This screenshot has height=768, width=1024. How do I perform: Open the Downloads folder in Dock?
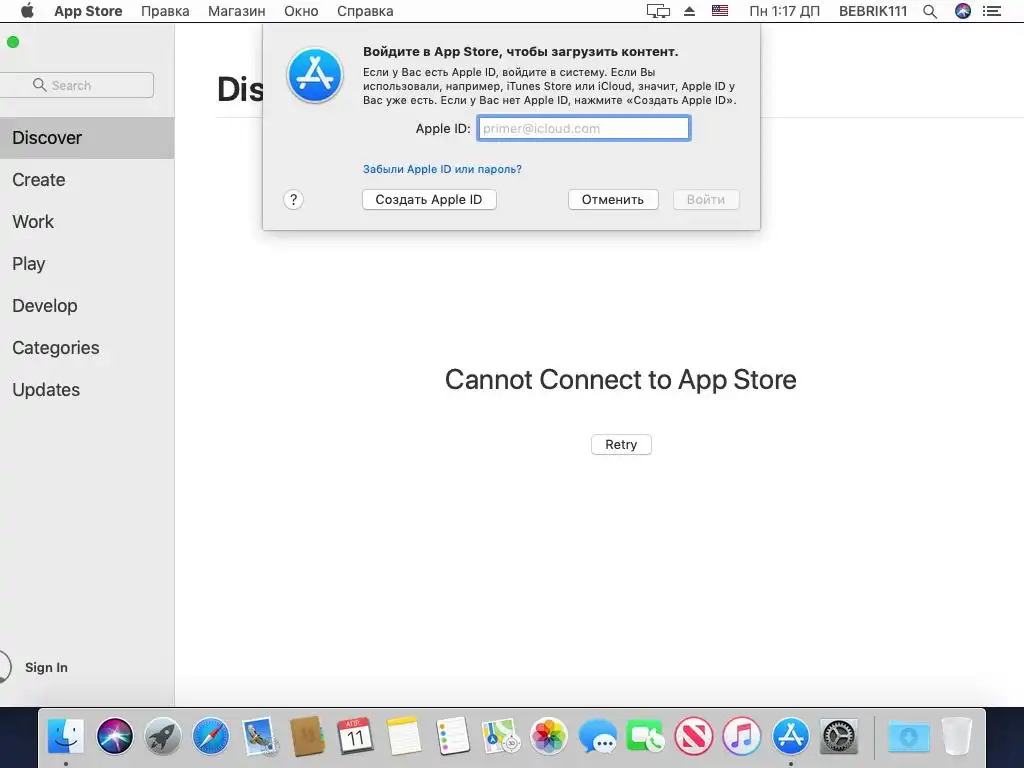[x=908, y=737]
